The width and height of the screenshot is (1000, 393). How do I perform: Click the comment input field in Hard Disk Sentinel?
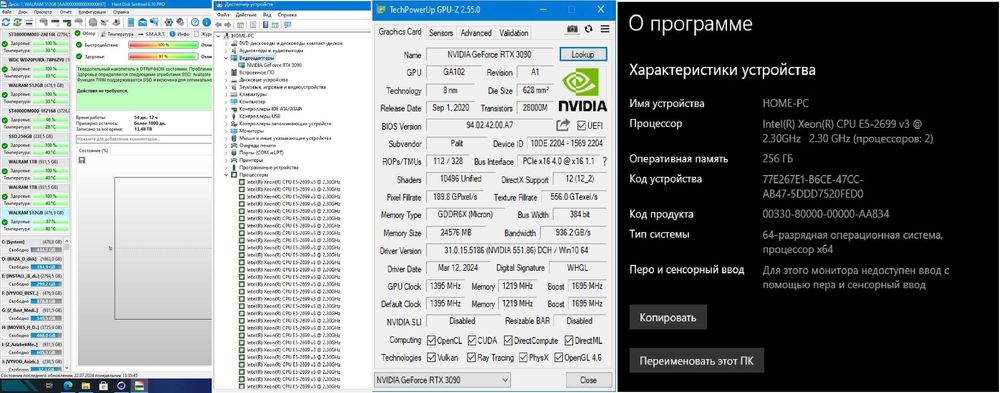(143, 138)
